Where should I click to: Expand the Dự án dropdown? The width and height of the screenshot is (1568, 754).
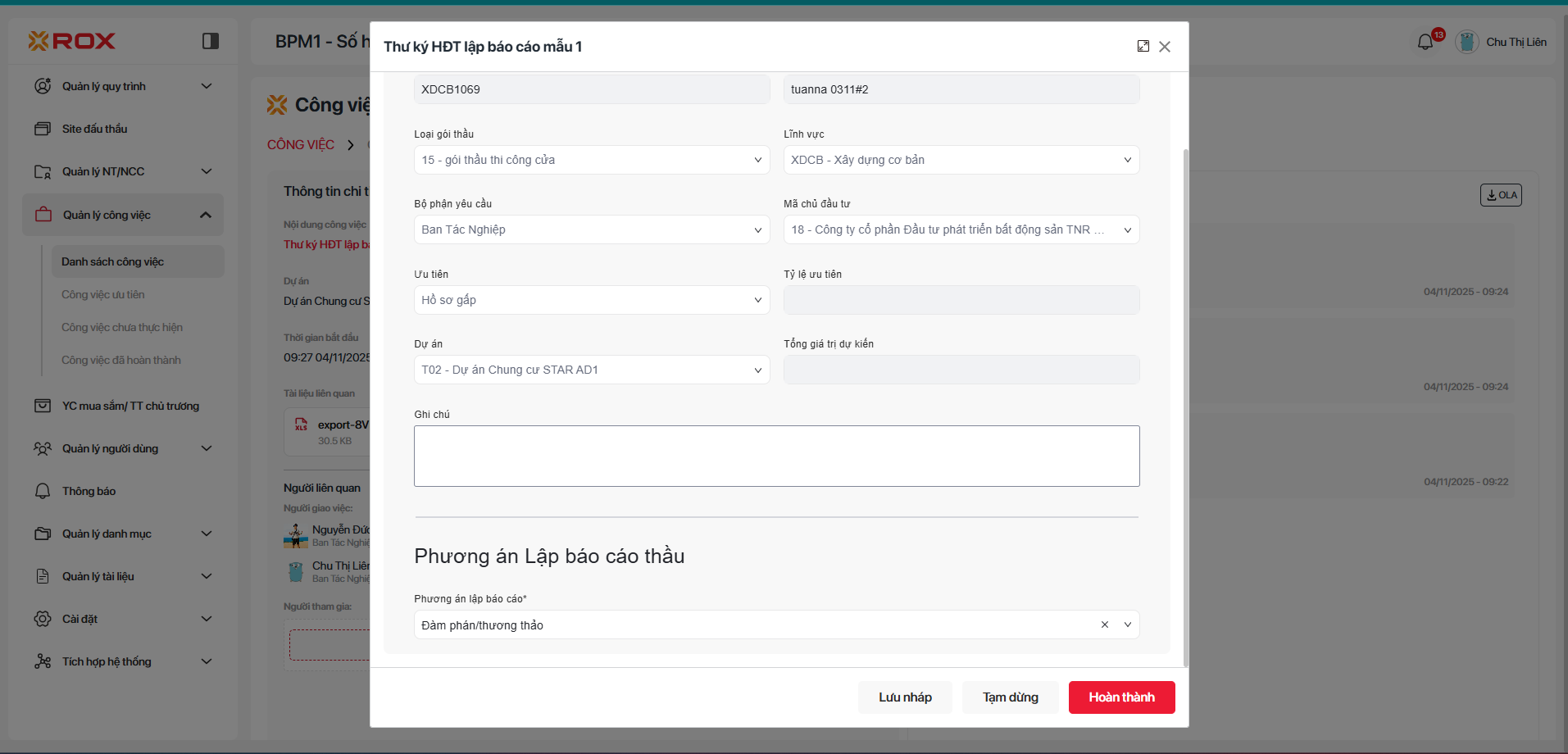[x=591, y=370]
